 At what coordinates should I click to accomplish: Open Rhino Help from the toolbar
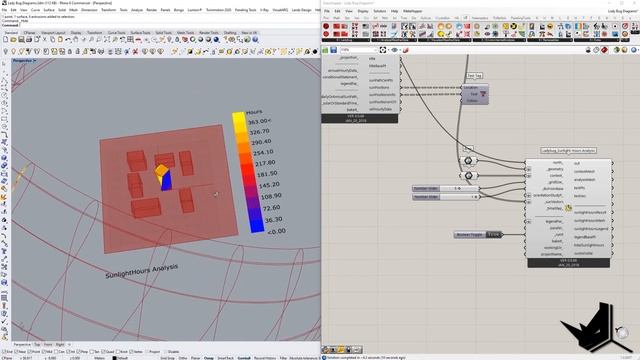(255, 40)
